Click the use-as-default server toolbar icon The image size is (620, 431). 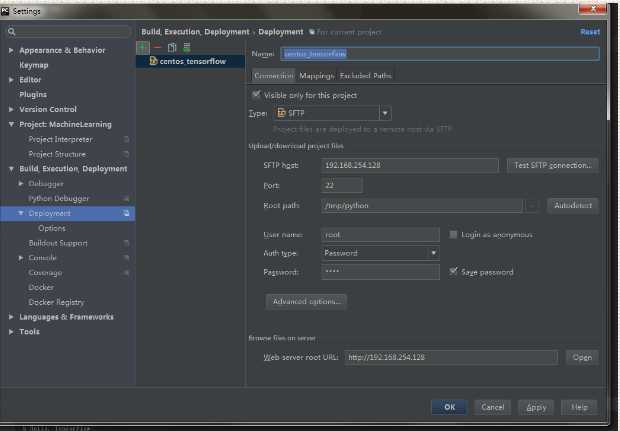(187, 47)
